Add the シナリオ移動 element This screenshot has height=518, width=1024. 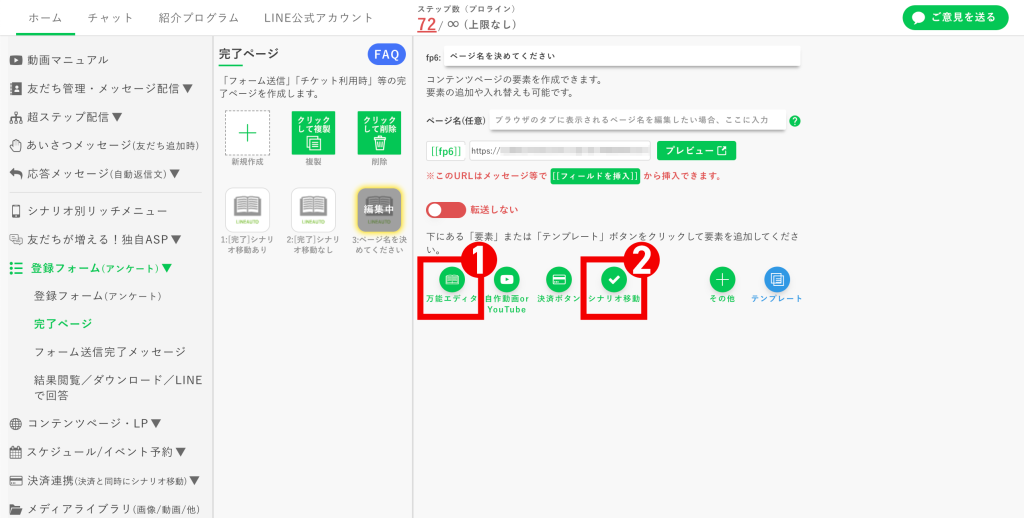click(614, 280)
